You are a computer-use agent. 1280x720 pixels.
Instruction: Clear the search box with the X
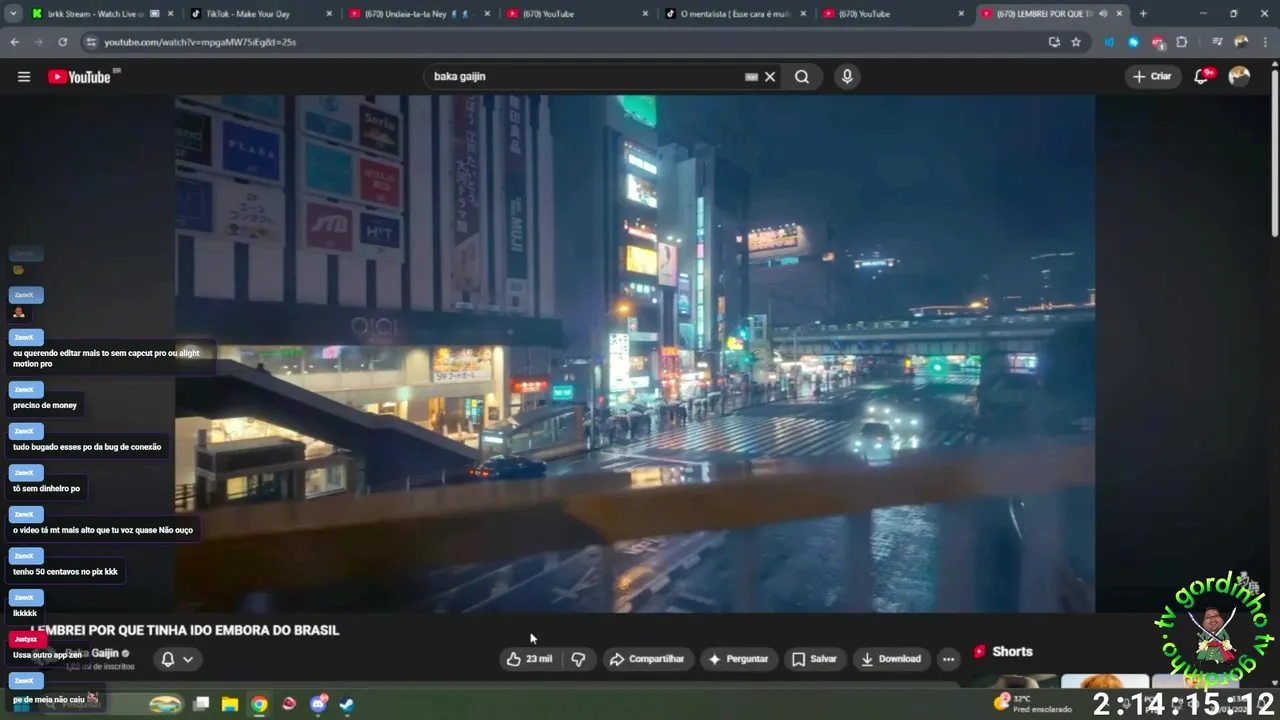[770, 77]
